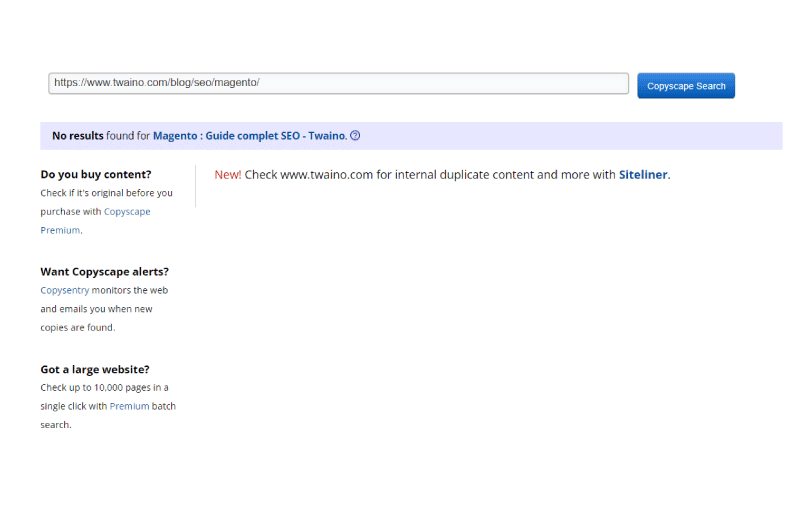Click the "Got a large website?" heading

95,369
